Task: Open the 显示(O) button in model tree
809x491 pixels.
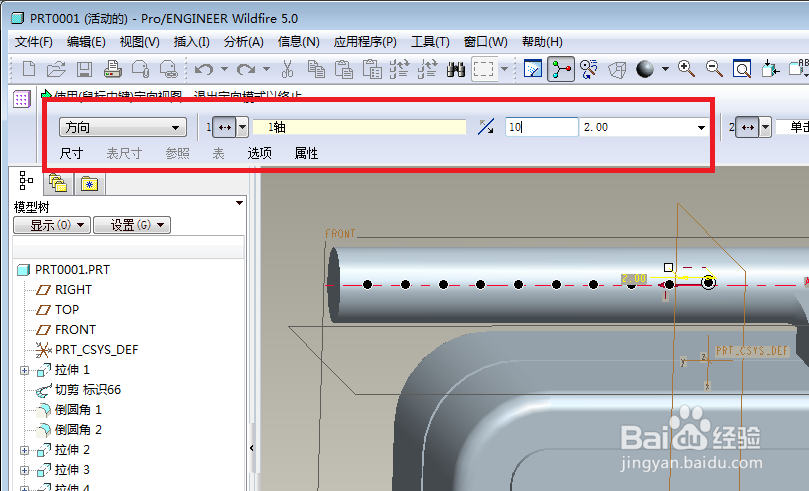Action: pos(52,225)
